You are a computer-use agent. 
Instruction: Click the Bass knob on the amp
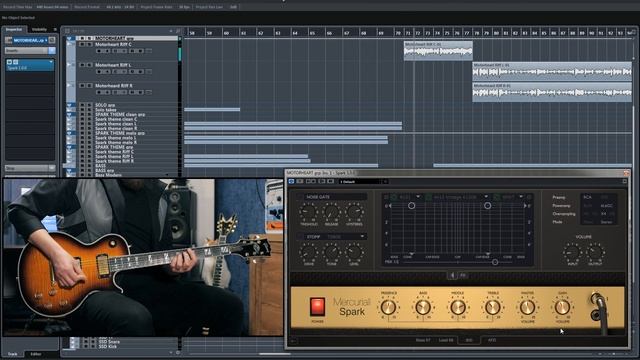pos(423,307)
